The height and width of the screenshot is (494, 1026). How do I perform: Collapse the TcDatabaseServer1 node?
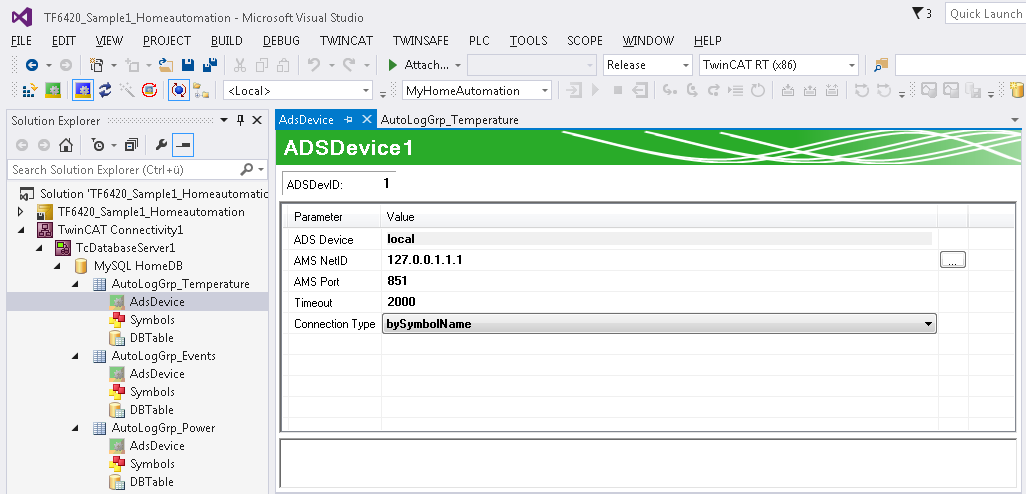(x=39, y=248)
